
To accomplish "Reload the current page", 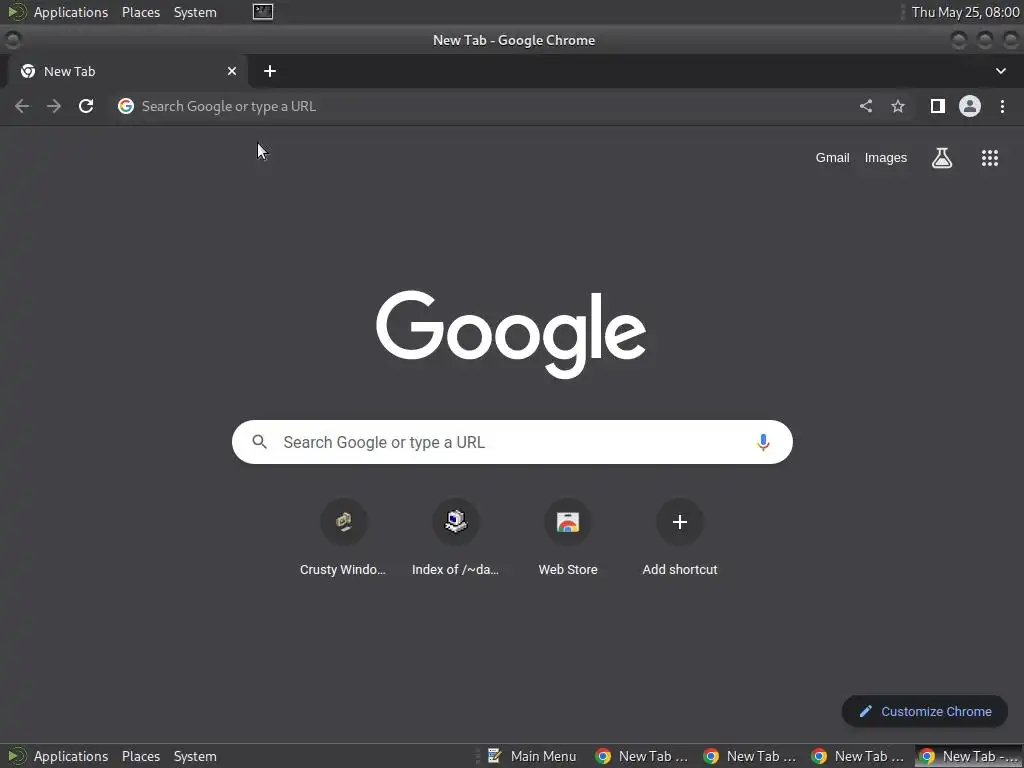I will [86, 106].
